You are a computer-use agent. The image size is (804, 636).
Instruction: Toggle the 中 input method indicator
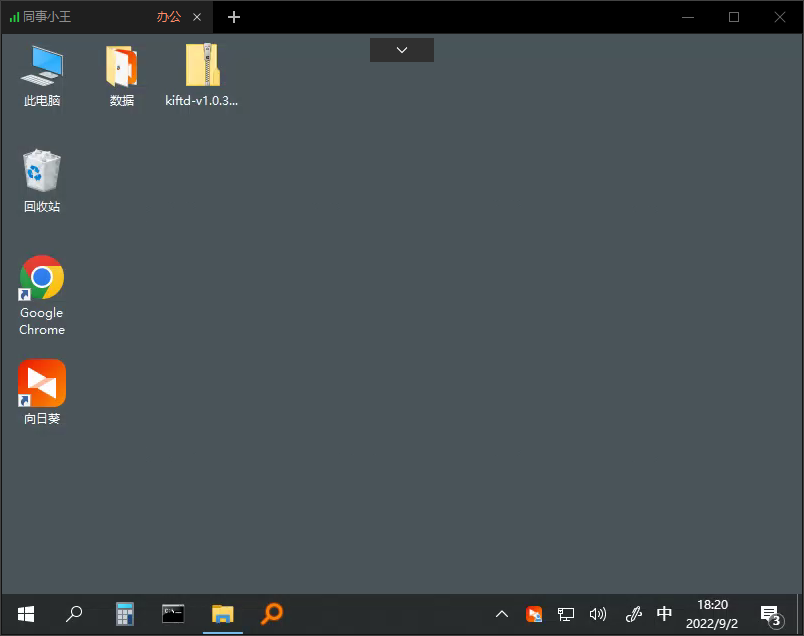coord(664,614)
